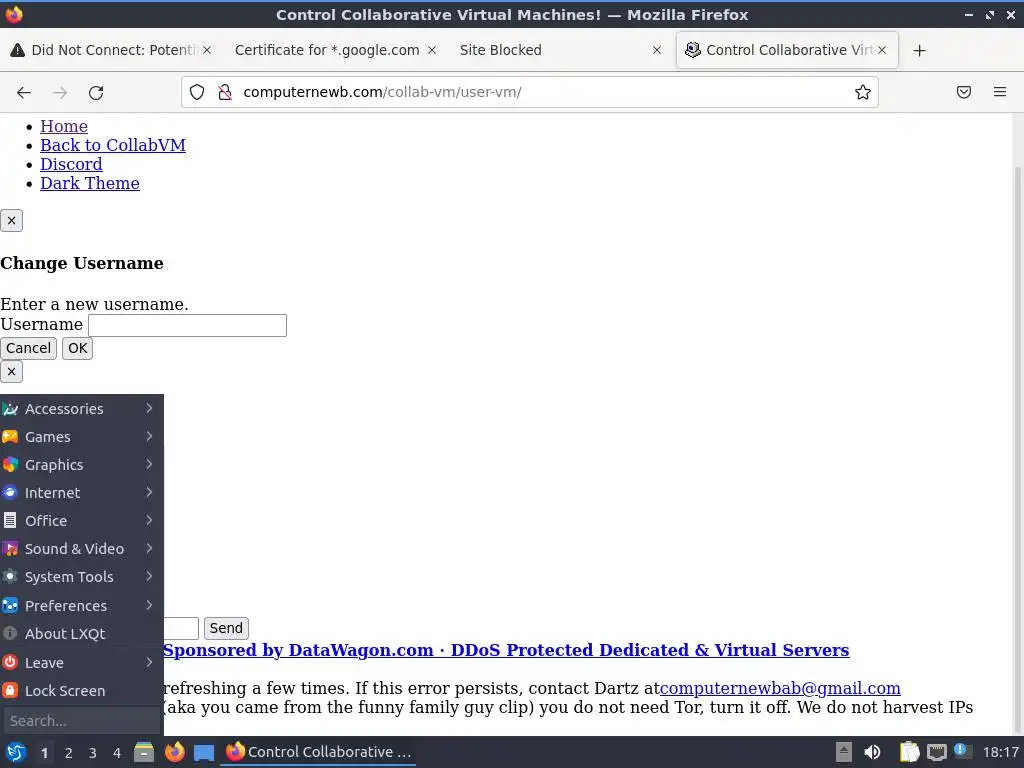1024x768 pixels.
Task: Click the browser Forward arrow
Action: 60,92
